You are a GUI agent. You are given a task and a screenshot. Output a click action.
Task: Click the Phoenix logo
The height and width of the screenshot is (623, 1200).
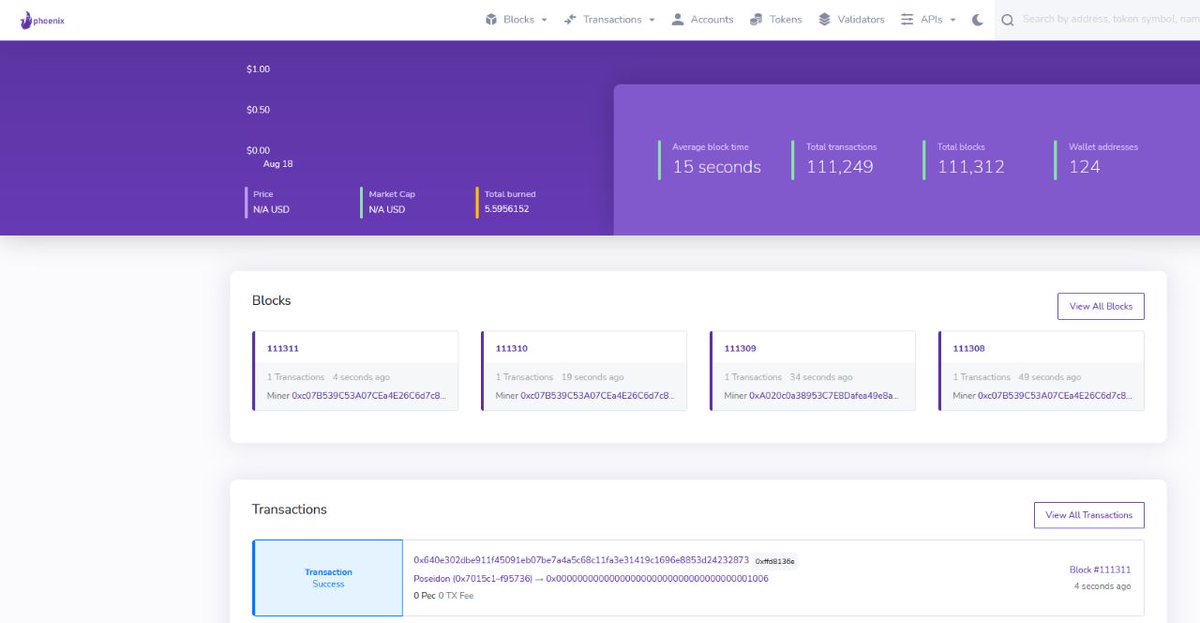[43, 20]
